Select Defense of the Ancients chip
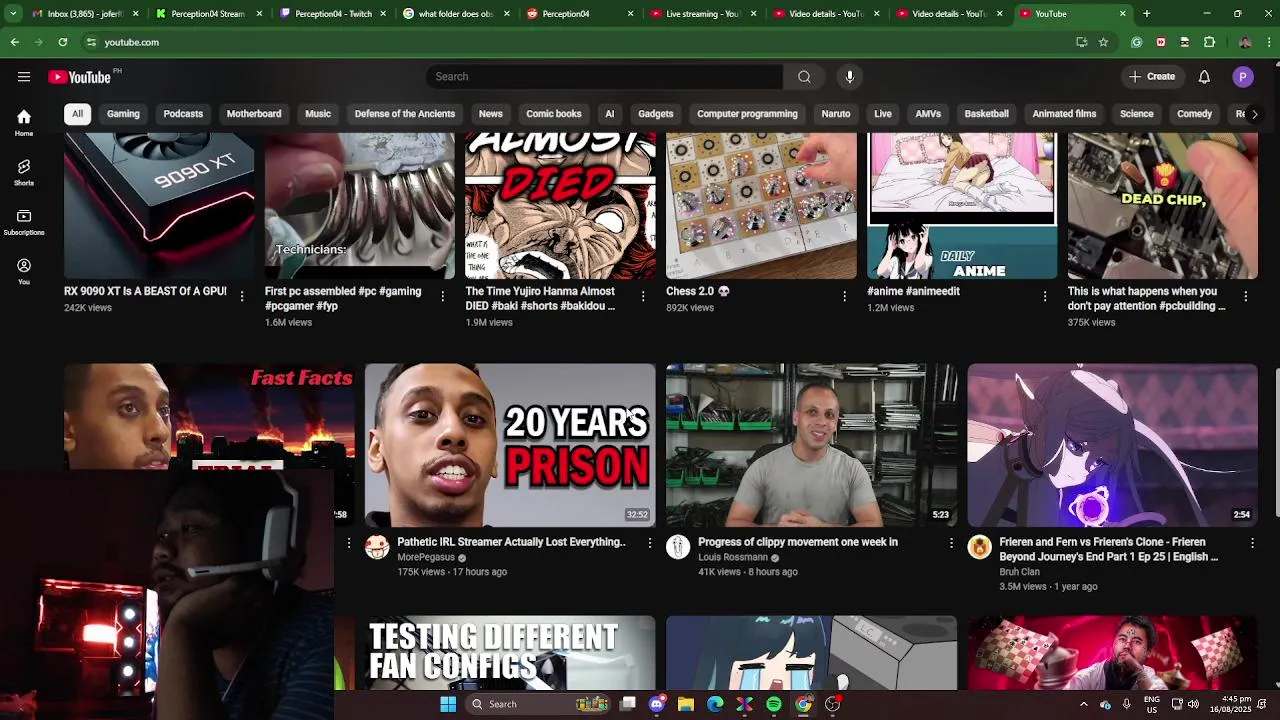This screenshot has height=720, width=1280. coord(405,114)
